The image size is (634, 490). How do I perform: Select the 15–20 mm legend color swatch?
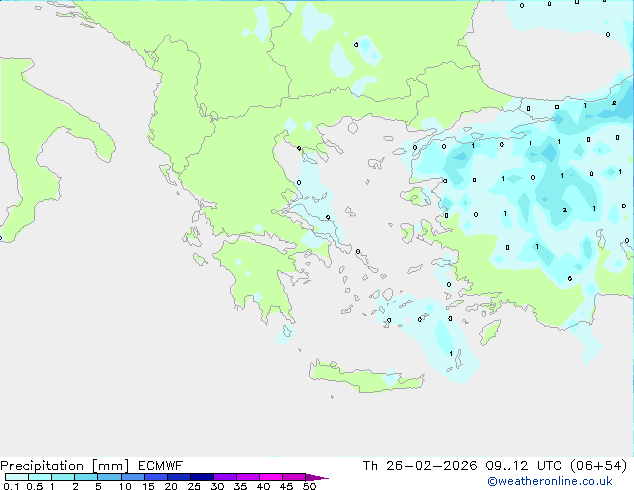point(156,477)
